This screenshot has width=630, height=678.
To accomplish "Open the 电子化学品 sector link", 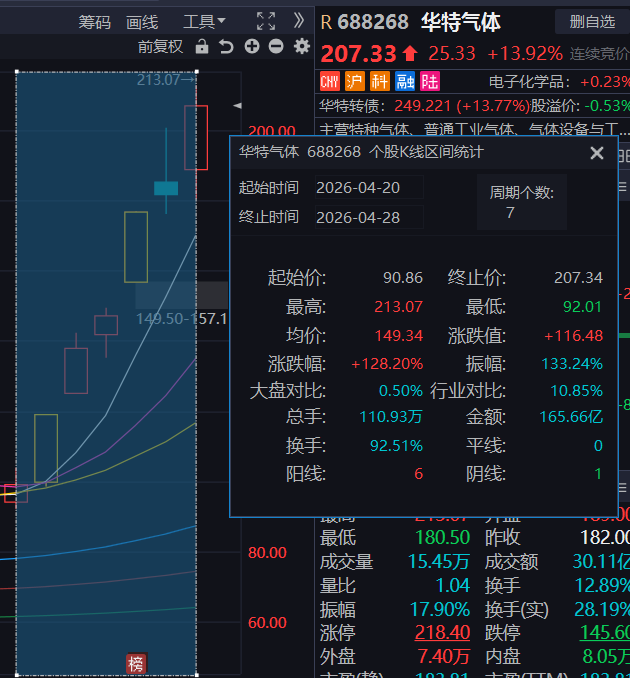I will [530, 82].
